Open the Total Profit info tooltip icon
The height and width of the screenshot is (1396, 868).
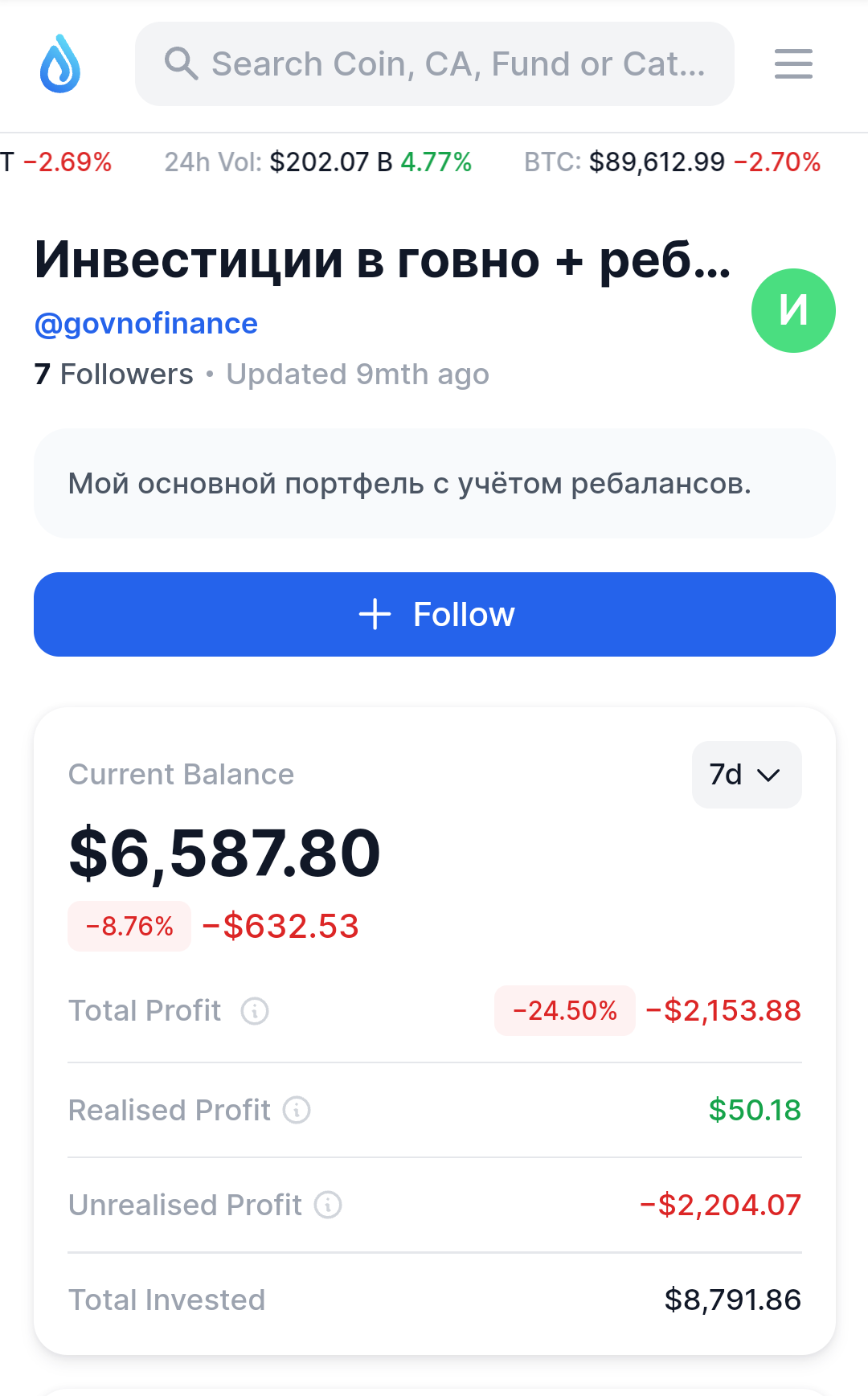[x=255, y=1010]
